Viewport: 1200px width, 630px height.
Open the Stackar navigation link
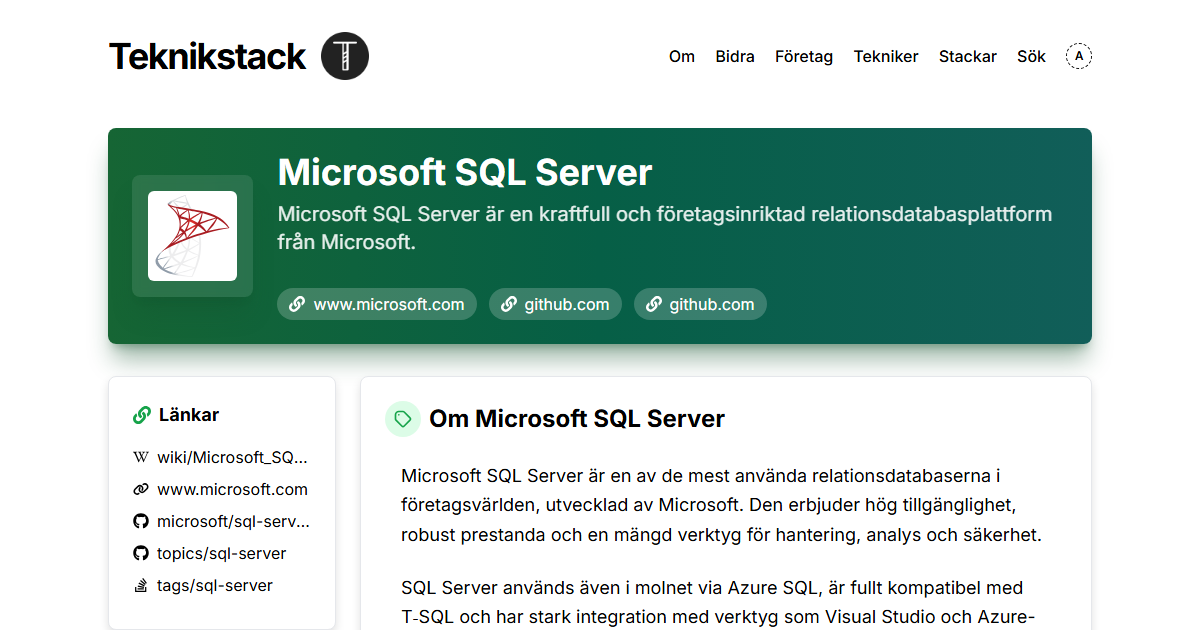point(968,56)
